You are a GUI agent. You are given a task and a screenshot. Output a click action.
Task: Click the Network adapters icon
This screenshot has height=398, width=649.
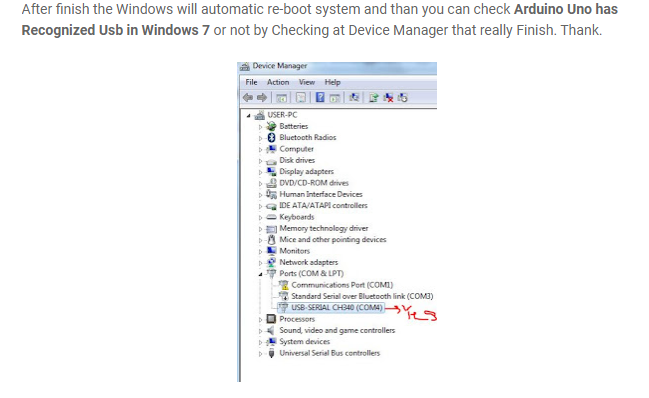[x=272, y=262]
